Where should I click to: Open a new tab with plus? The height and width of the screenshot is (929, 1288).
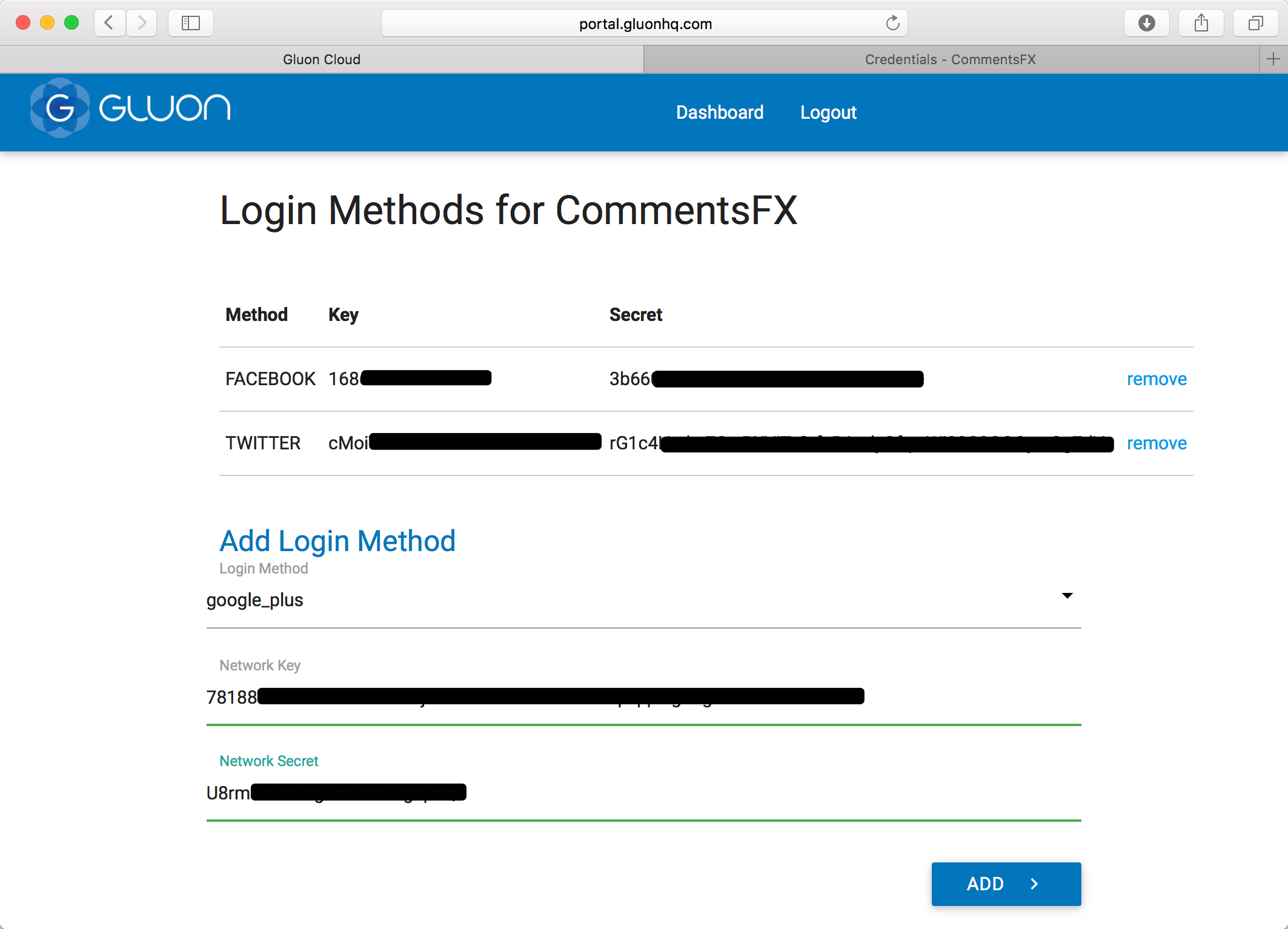pyautogui.click(x=1273, y=59)
